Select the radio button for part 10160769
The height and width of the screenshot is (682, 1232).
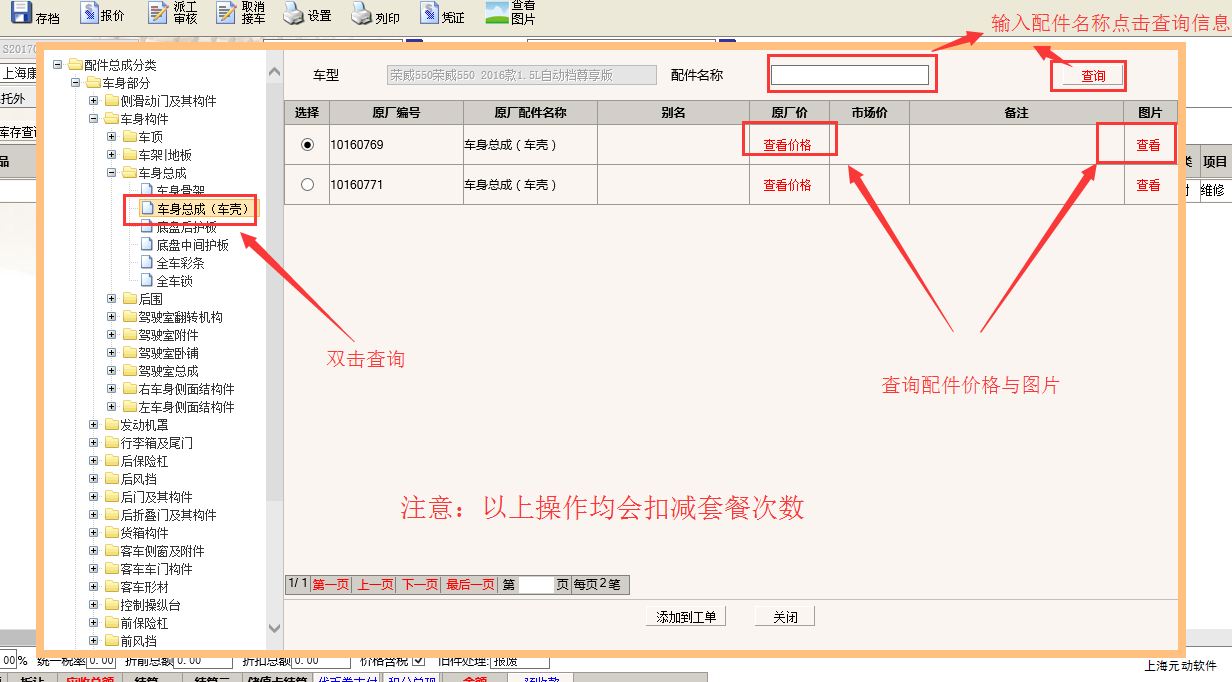click(307, 145)
